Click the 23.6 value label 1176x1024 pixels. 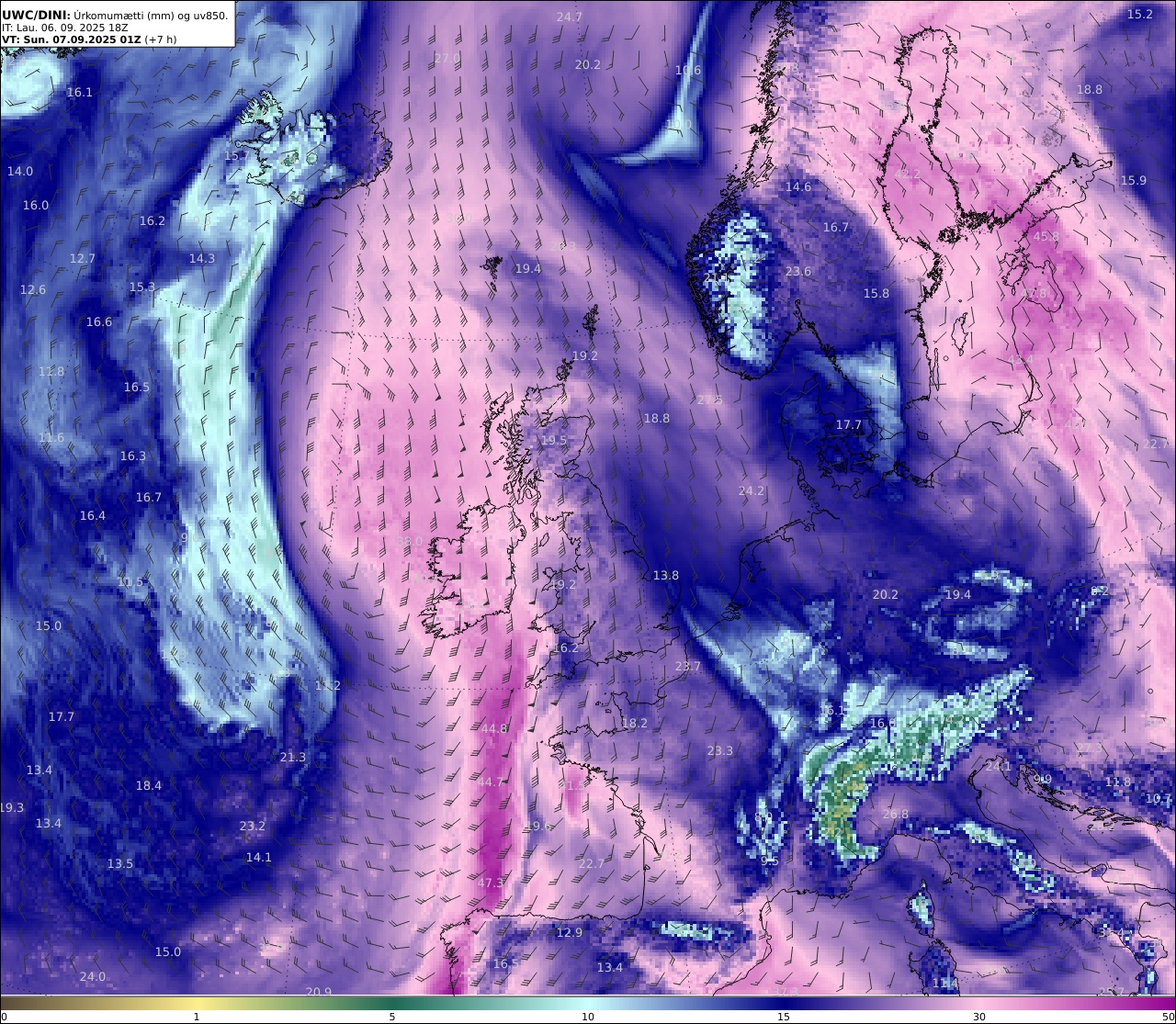(x=798, y=271)
